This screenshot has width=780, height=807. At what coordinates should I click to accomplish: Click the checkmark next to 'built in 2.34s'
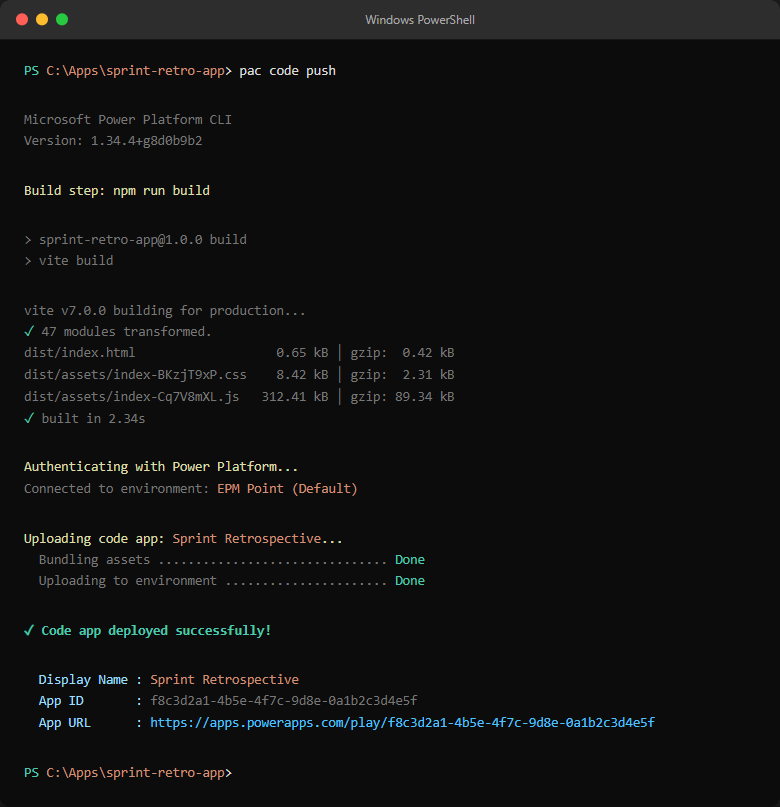point(31,418)
